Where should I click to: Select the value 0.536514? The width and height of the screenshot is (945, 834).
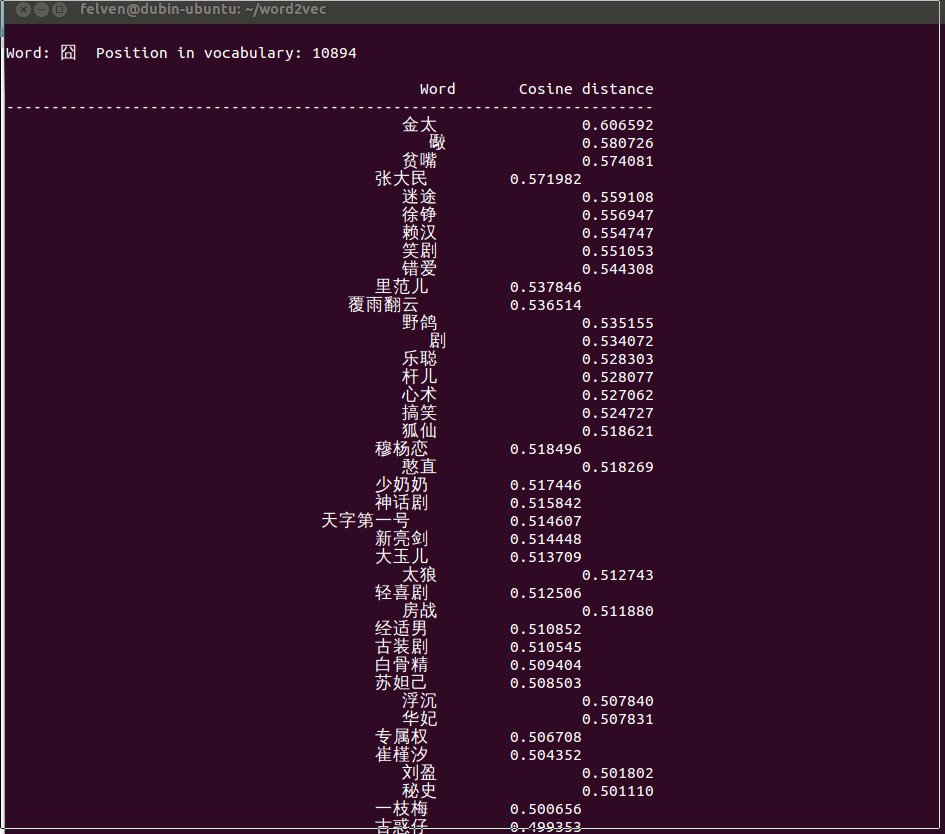click(x=545, y=306)
